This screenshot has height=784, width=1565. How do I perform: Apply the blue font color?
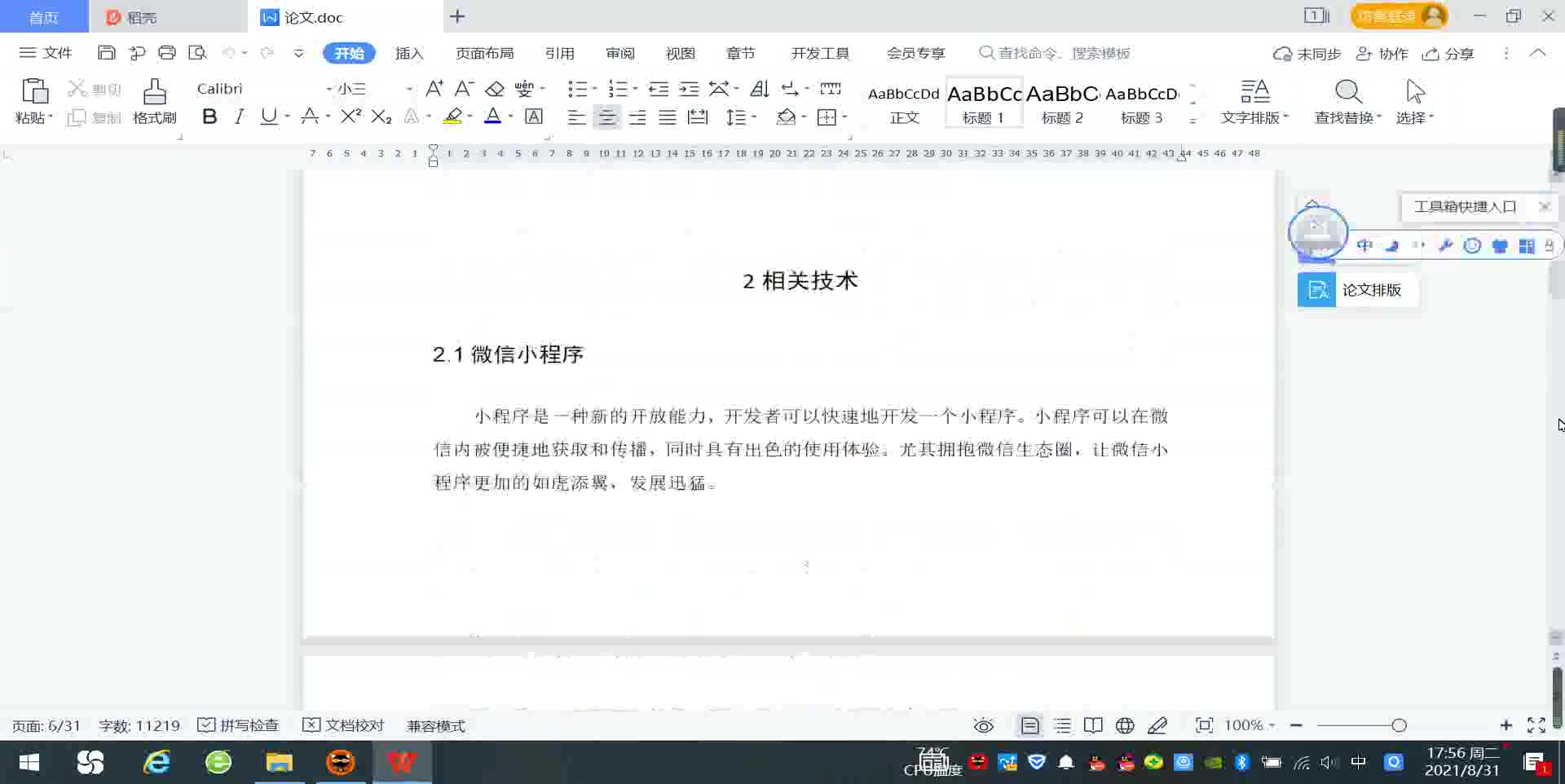(x=492, y=117)
